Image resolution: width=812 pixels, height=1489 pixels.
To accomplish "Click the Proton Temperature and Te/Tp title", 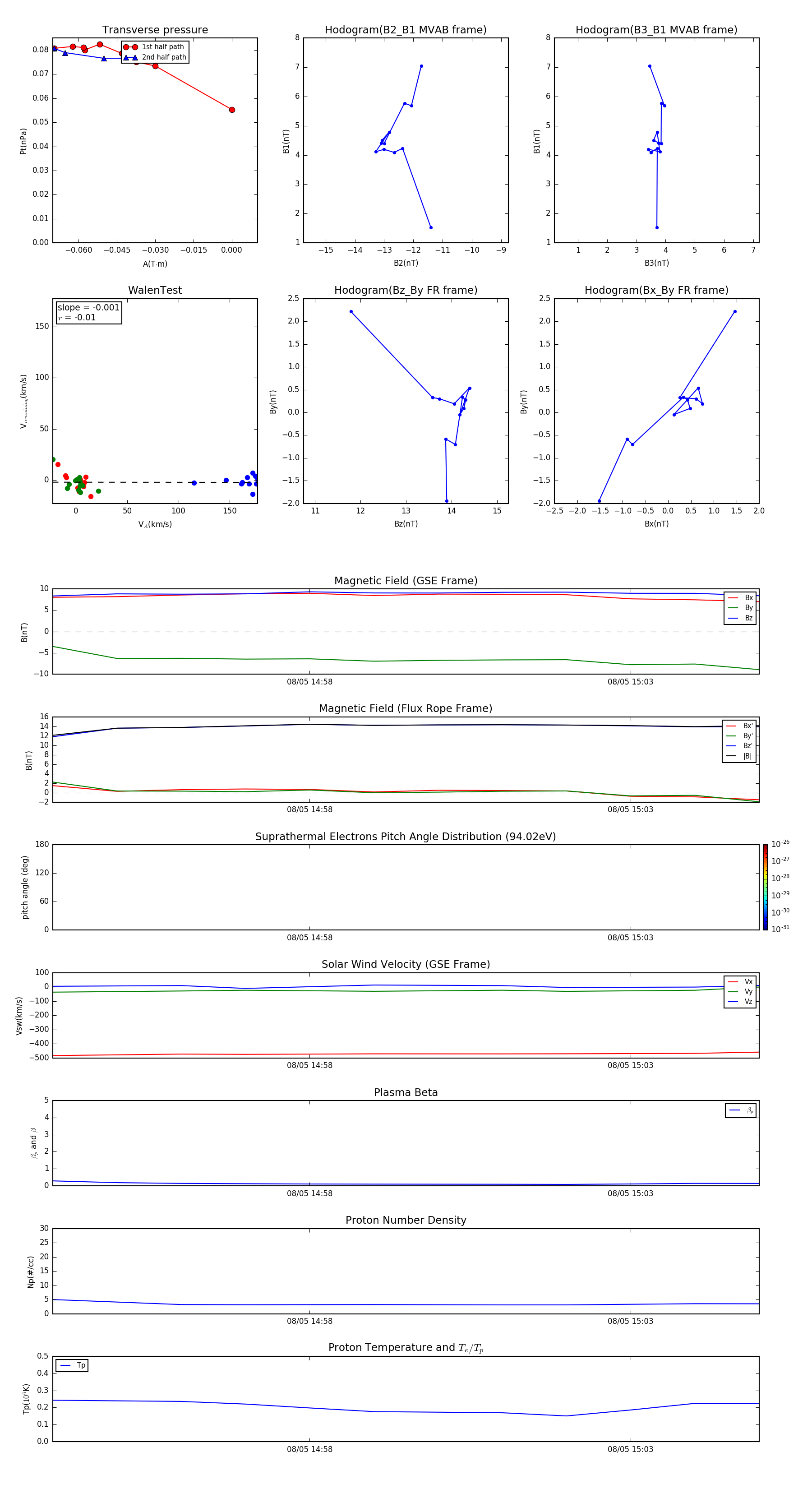I will coord(406,1348).
